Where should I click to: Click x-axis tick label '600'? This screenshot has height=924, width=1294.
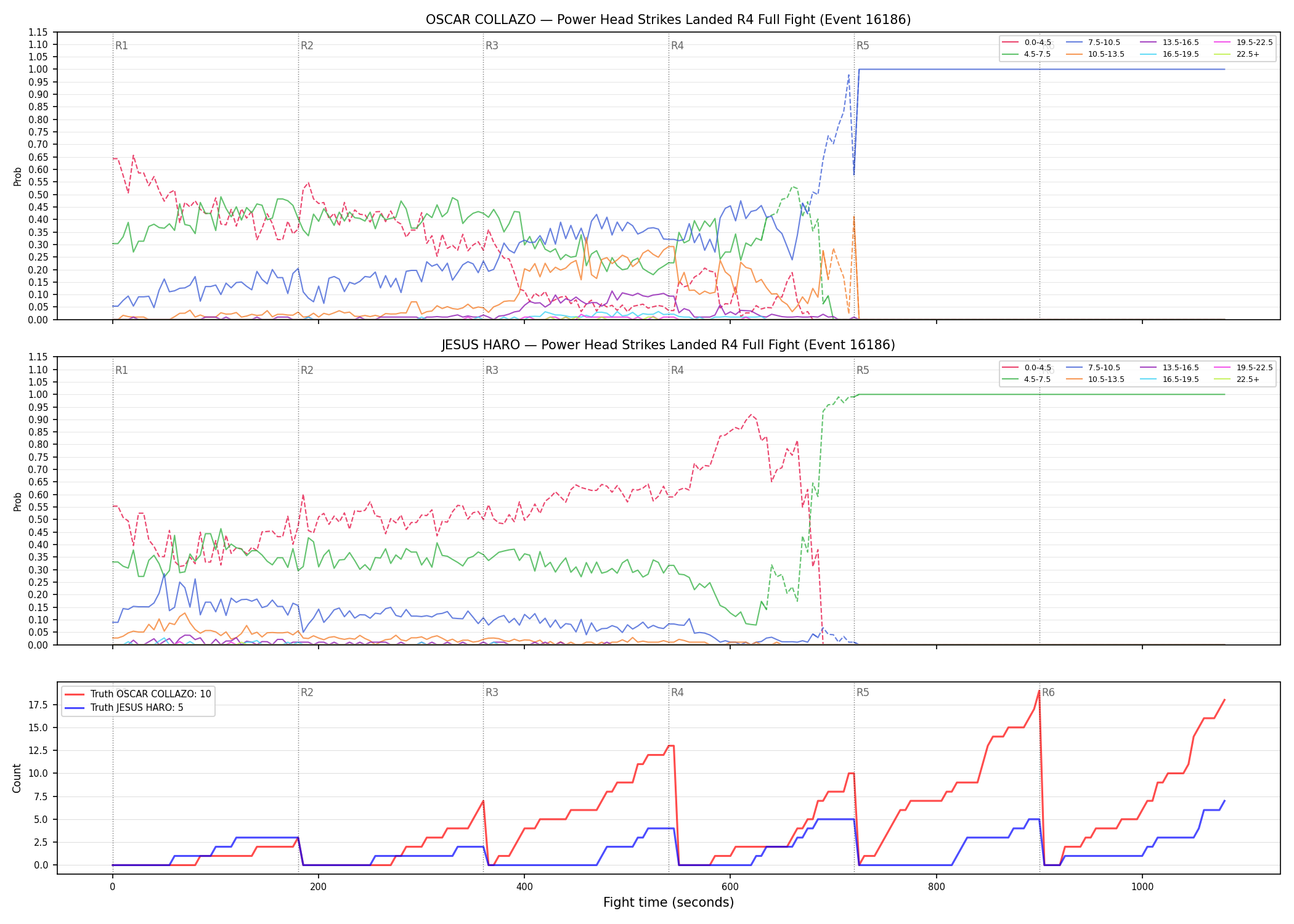click(x=730, y=886)
